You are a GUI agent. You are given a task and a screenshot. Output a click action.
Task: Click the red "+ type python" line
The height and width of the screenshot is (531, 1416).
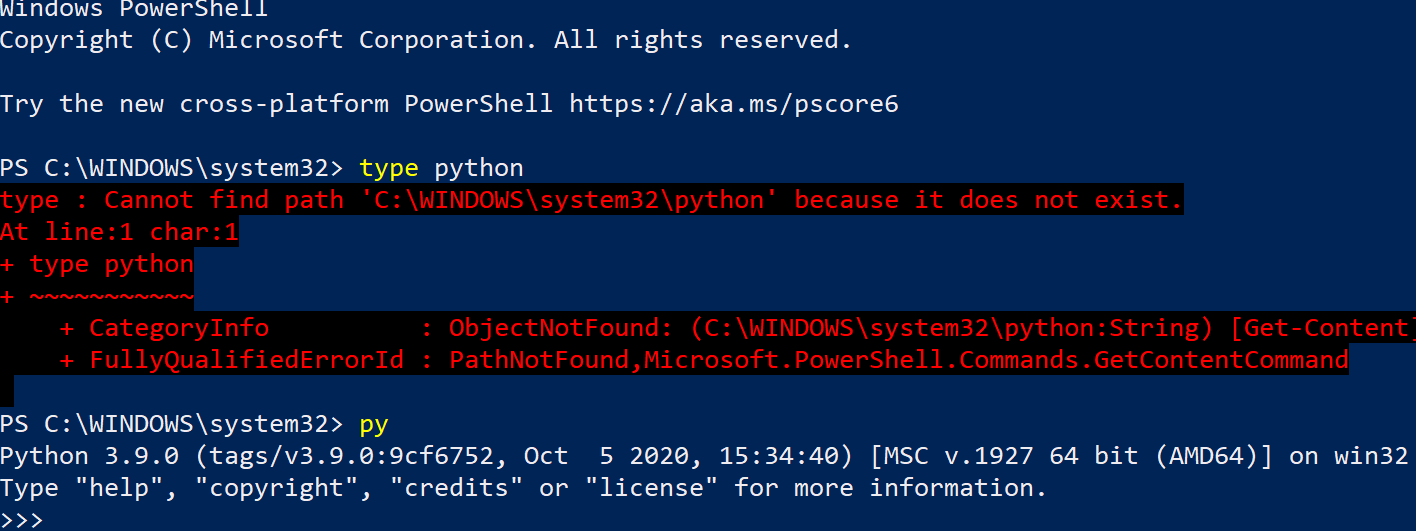(x=97, y=264)
